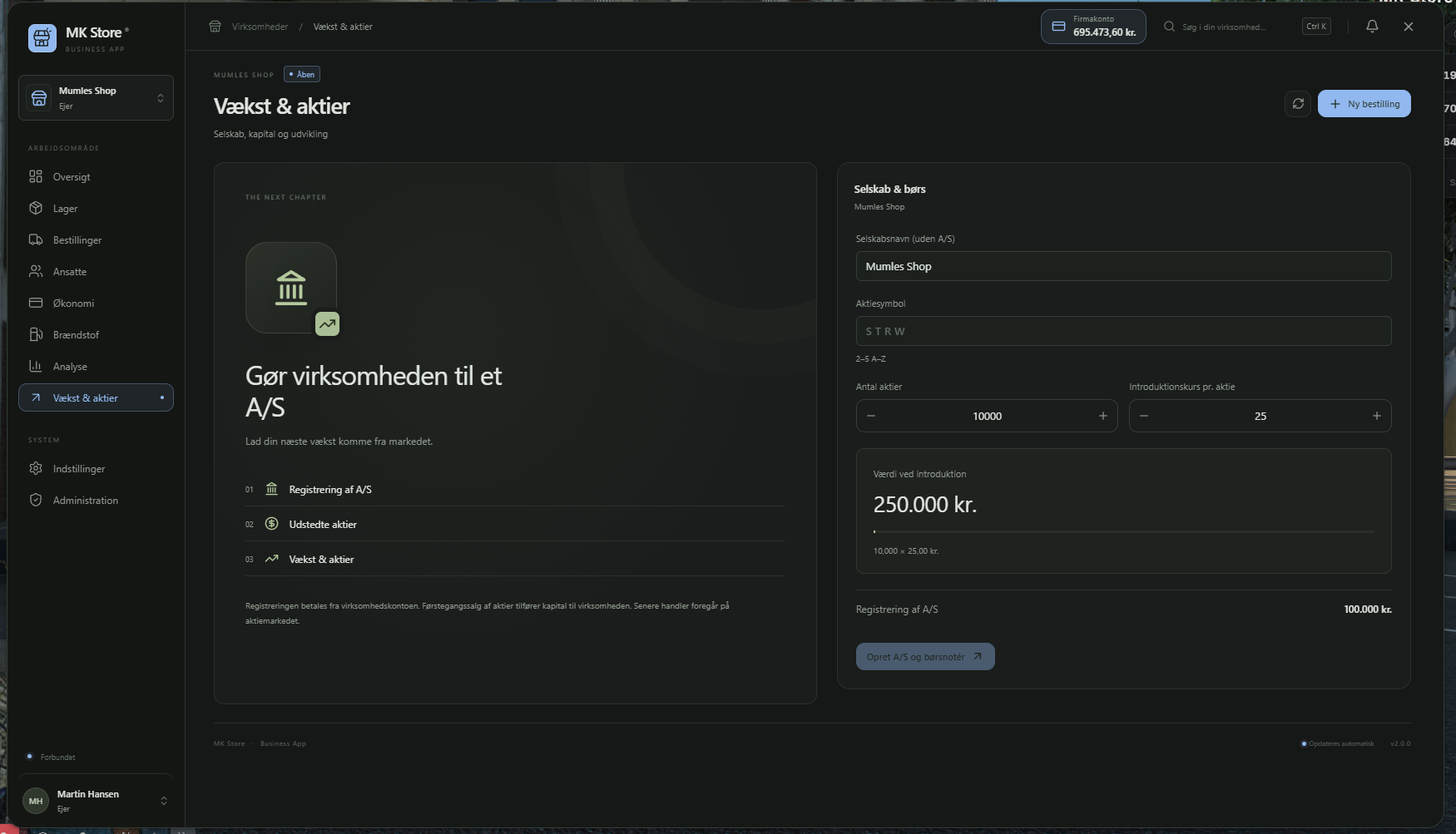Open Analyse in the sidebar
Screen dimensions: 1456x834
[96, 366]
